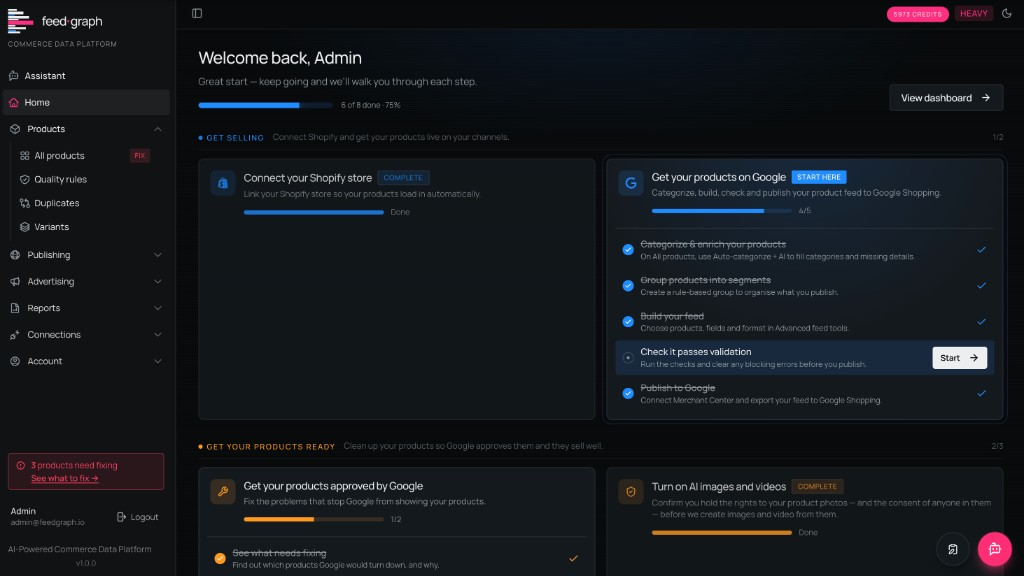1024x576 pixels.
Task: Click the COMPLETE badge on Shopify card
Action: tap(403, 178)
